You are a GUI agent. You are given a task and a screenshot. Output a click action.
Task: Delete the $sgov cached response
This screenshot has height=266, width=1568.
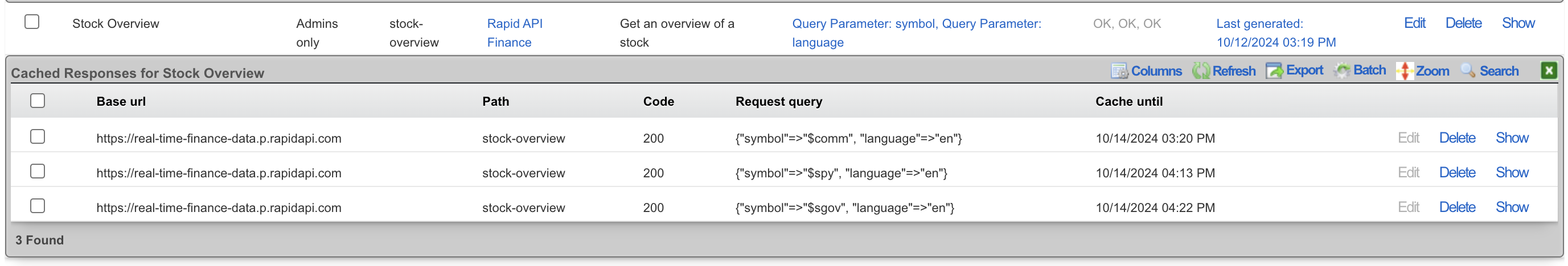[1457, 207]
